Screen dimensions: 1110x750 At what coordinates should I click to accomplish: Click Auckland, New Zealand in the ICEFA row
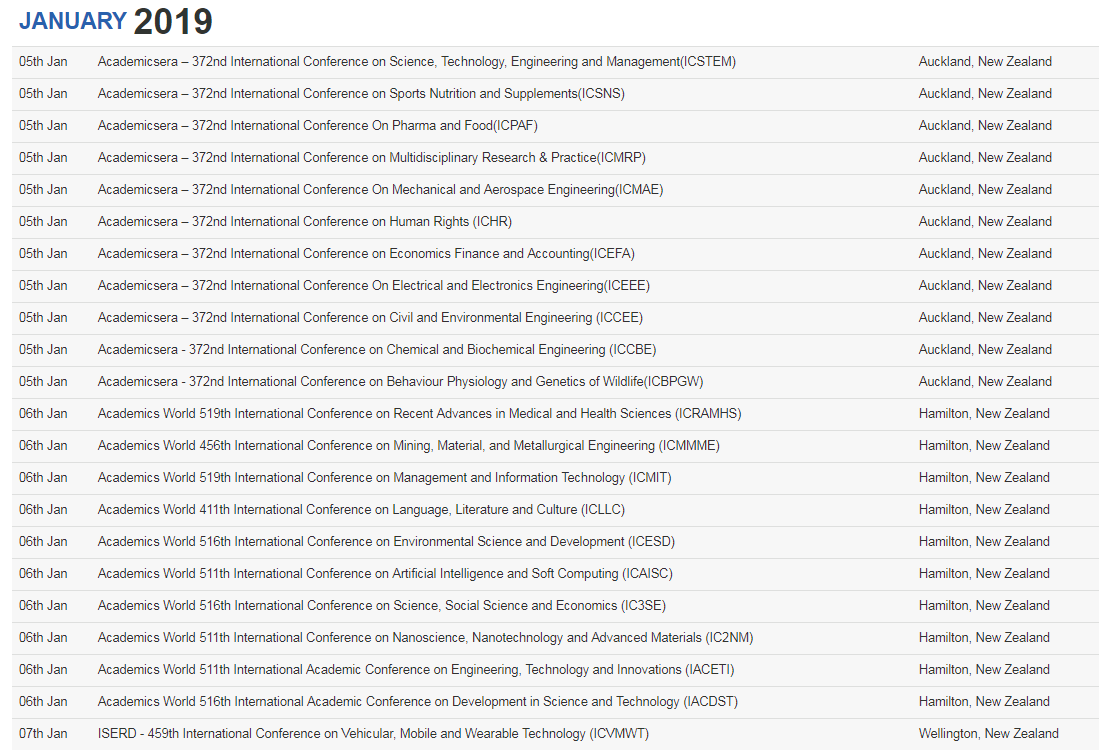pos(985,254)
